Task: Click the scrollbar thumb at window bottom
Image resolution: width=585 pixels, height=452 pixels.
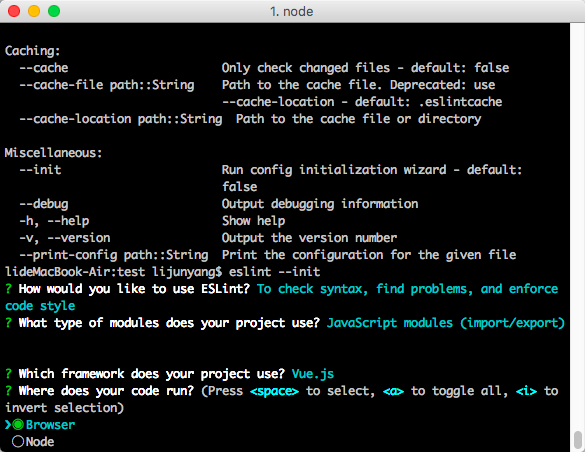Action: pyautogui.click(x=578, y=441)
